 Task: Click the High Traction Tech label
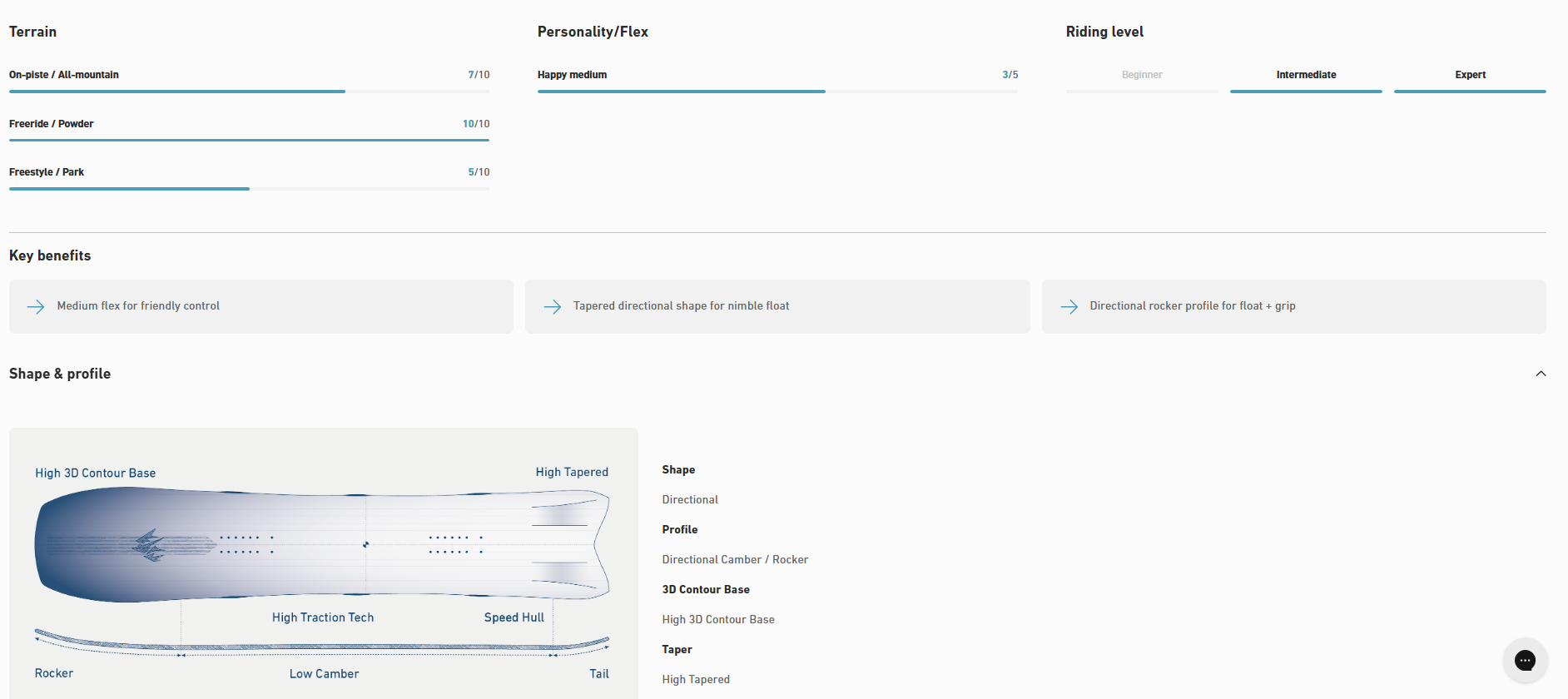(x=323, y=617)
